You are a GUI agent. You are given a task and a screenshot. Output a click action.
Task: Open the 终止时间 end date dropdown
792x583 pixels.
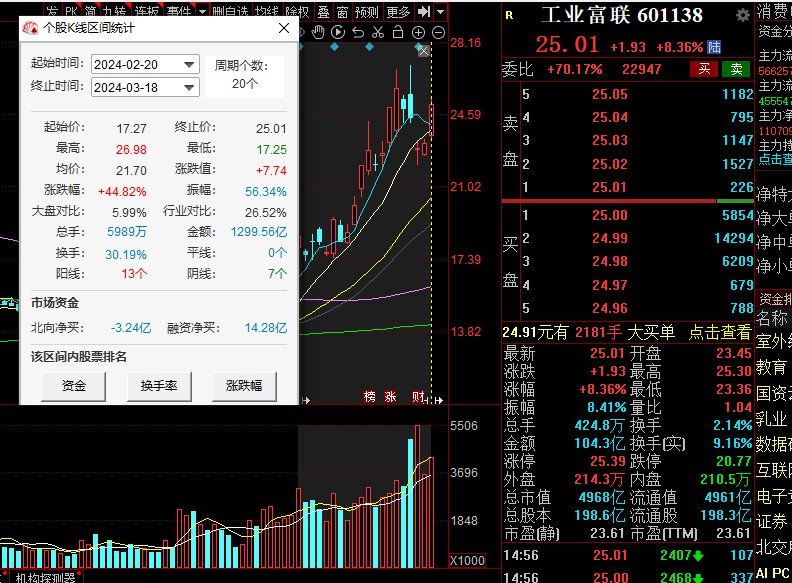pyautogui.click(x=189, y=87)
